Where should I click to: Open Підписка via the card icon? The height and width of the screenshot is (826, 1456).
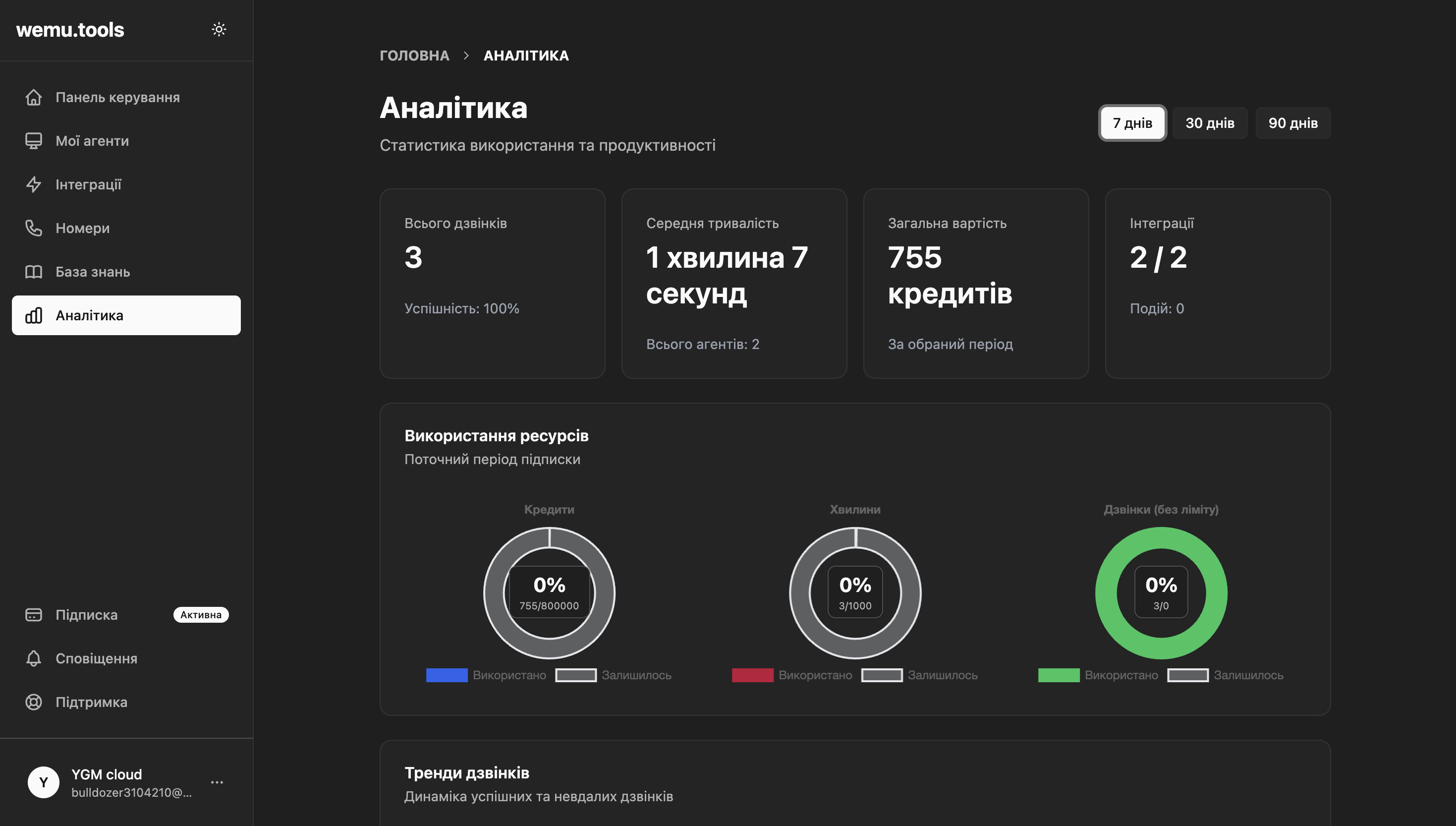[34, 614]
